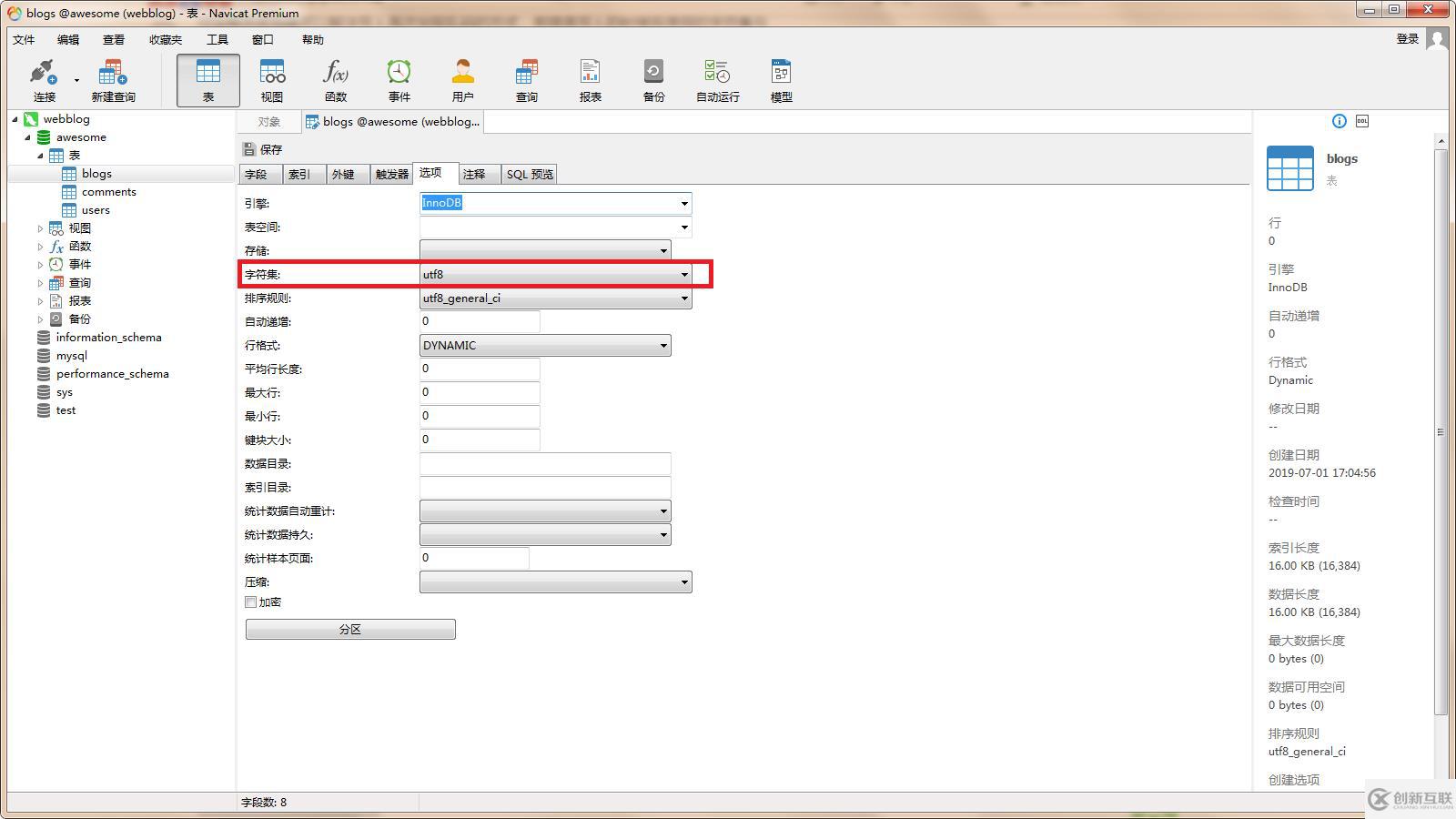This screenshot has height=819, width=1456.
Task: Open the 工具 menu
Action: pos(217,39)
